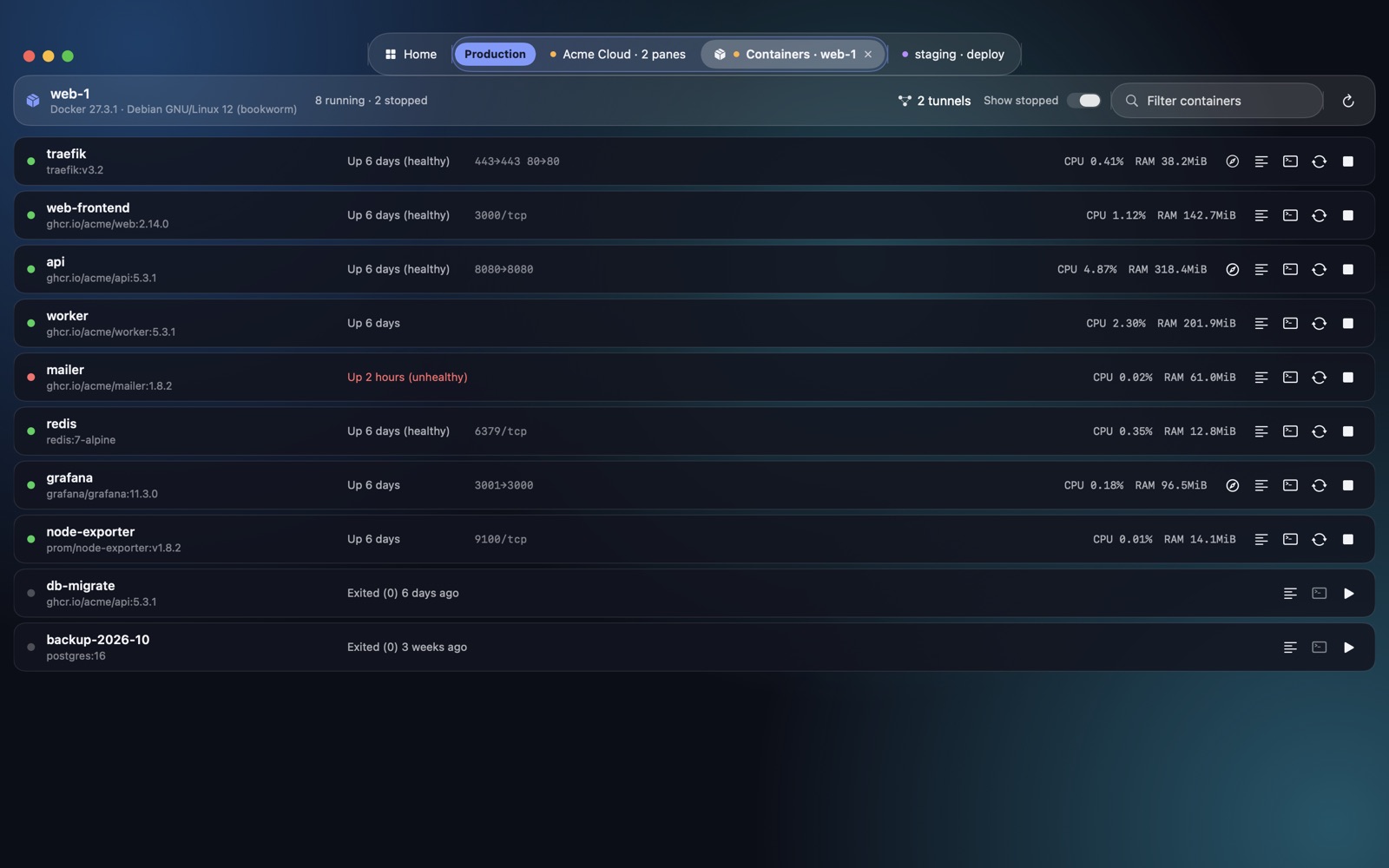This screenshot has width=1389, height=868.
Task: View logs for the node-exporter container
Action: tap(1261, 539)
